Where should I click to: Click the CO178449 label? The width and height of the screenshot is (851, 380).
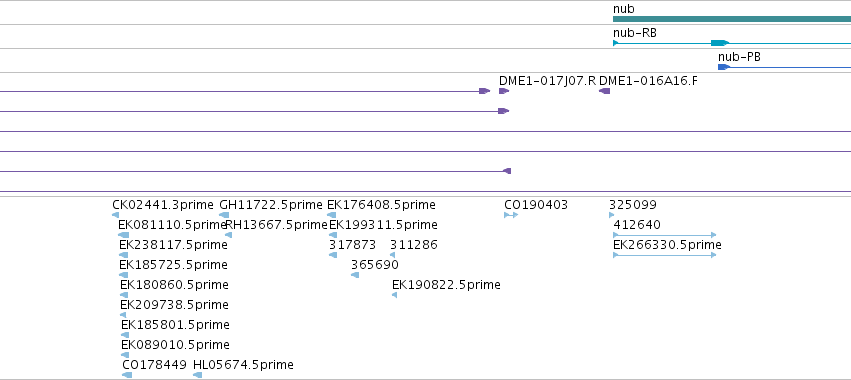point(155,365)
